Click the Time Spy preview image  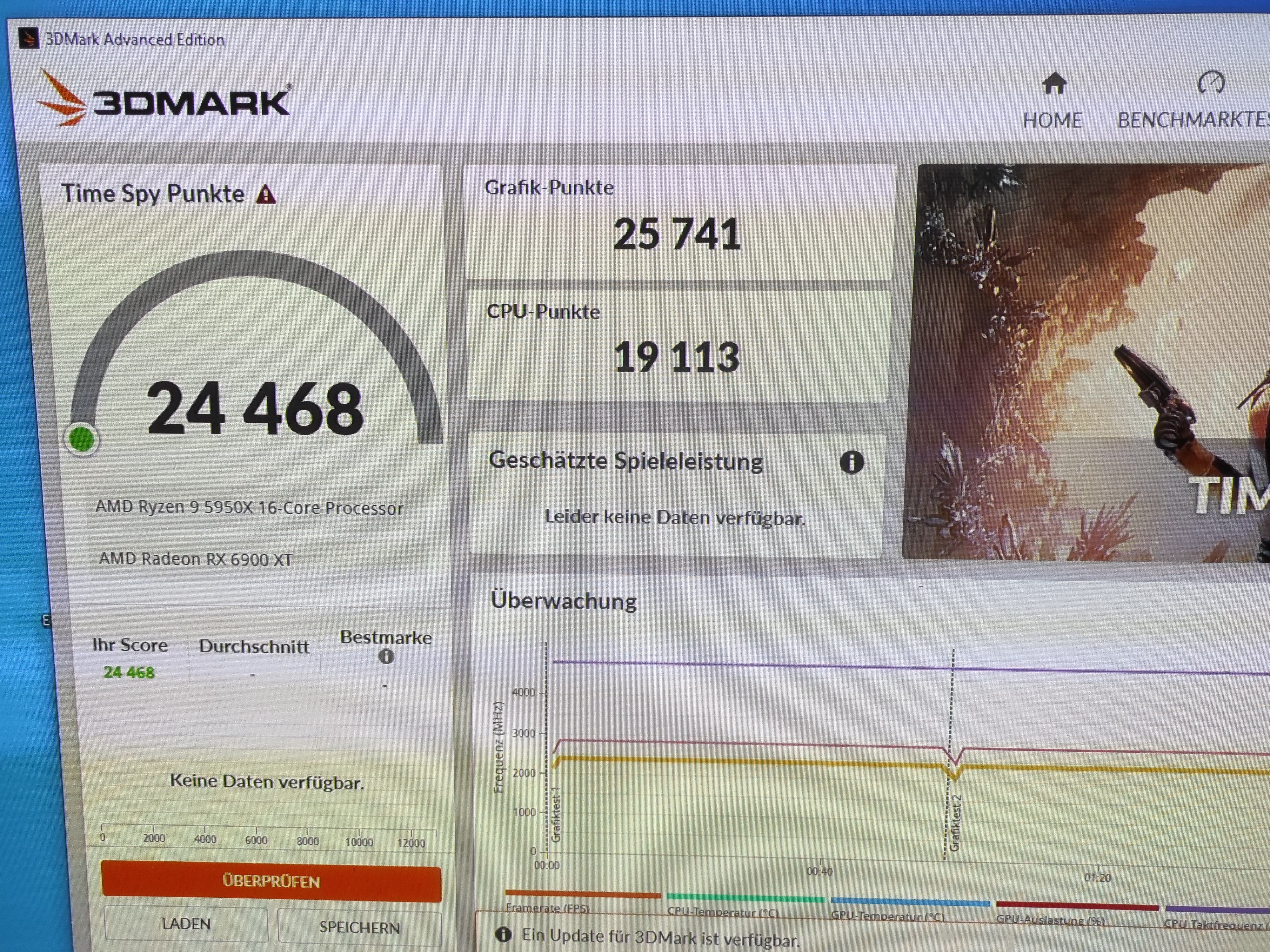[1085, 361]
